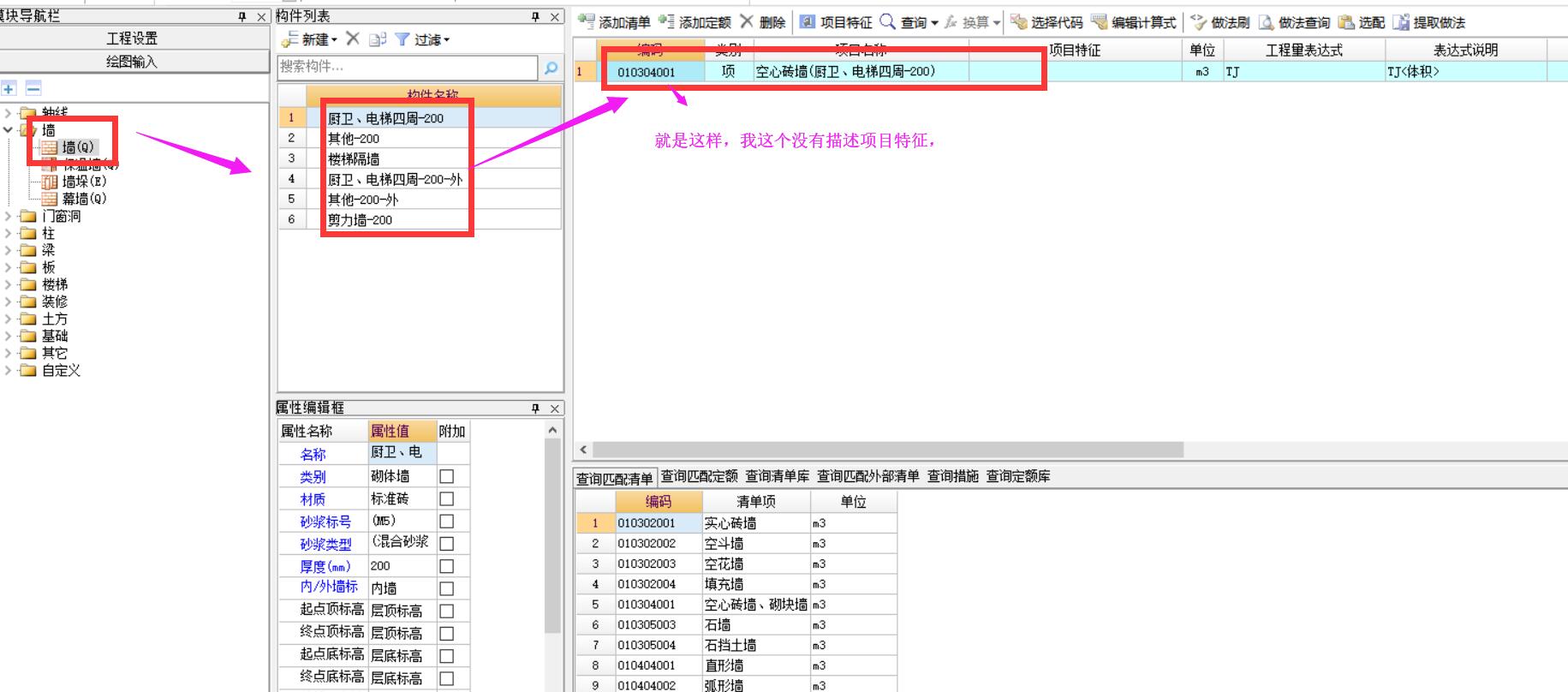
Task: Click the 选配 toolbar icon
Action: pyautogui.click(x=1346, y=22)
